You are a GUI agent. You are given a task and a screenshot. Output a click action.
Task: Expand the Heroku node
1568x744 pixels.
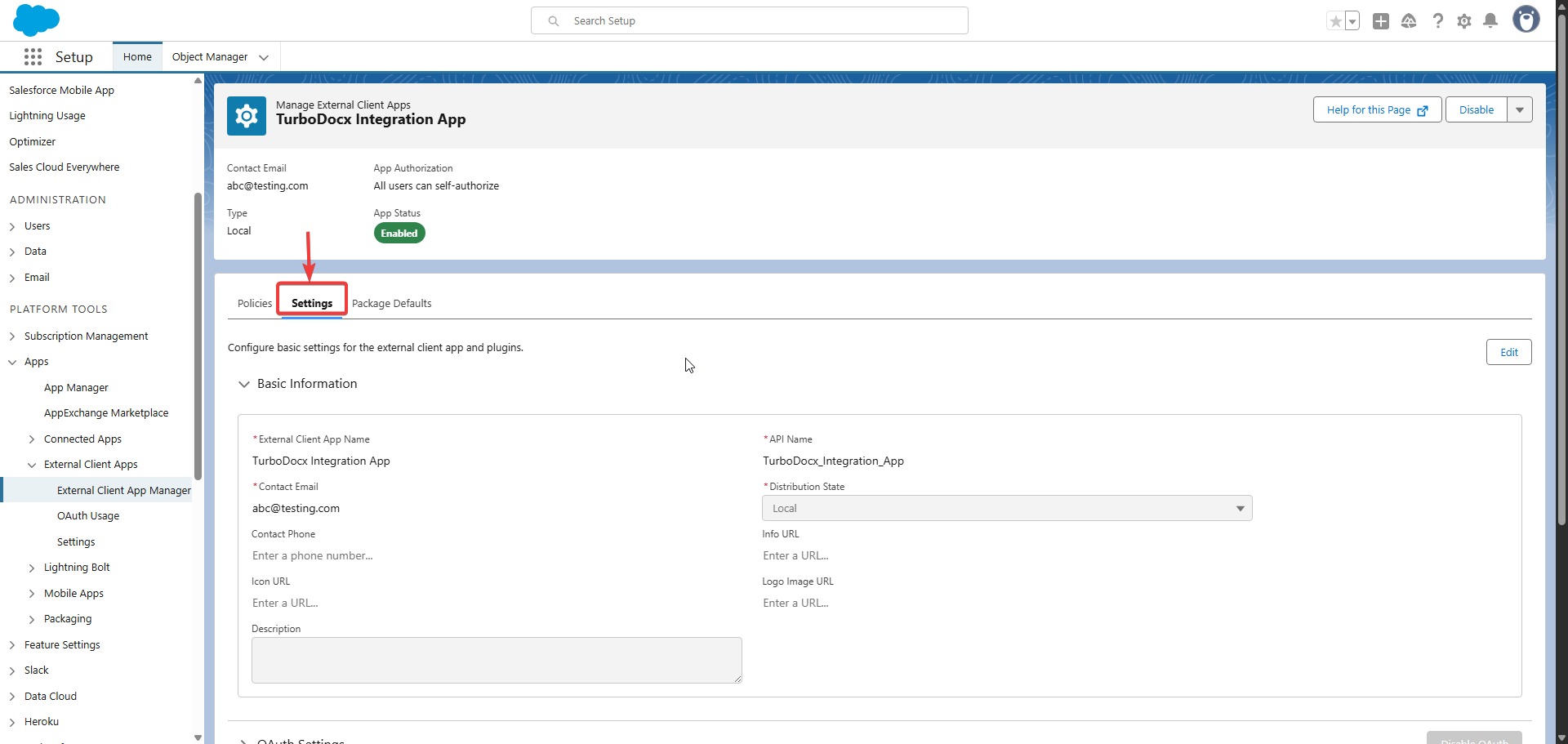12,722
